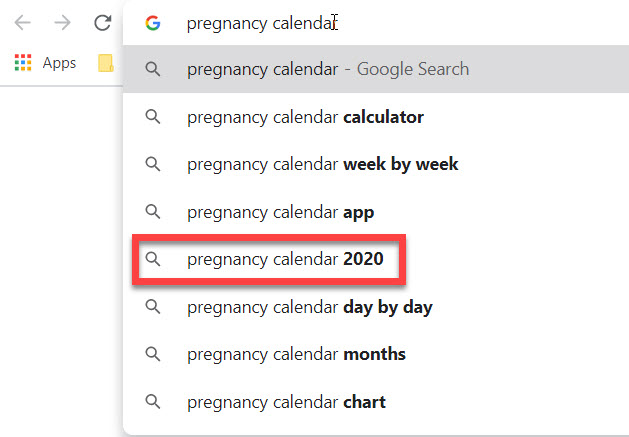Open the Apps grid shortcut
The image size is (629, 437).
tap(23, 63)
